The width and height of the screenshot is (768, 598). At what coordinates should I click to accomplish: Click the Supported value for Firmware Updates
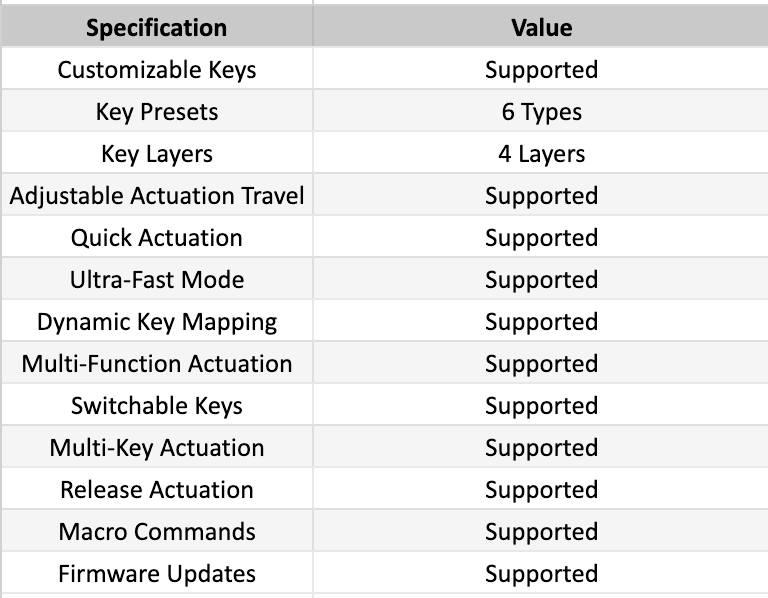541,574
